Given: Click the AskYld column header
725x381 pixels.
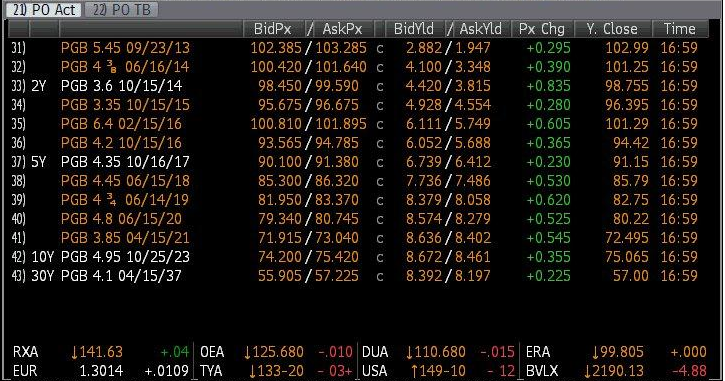Looking at the screenshot, I should click(480, 29).
